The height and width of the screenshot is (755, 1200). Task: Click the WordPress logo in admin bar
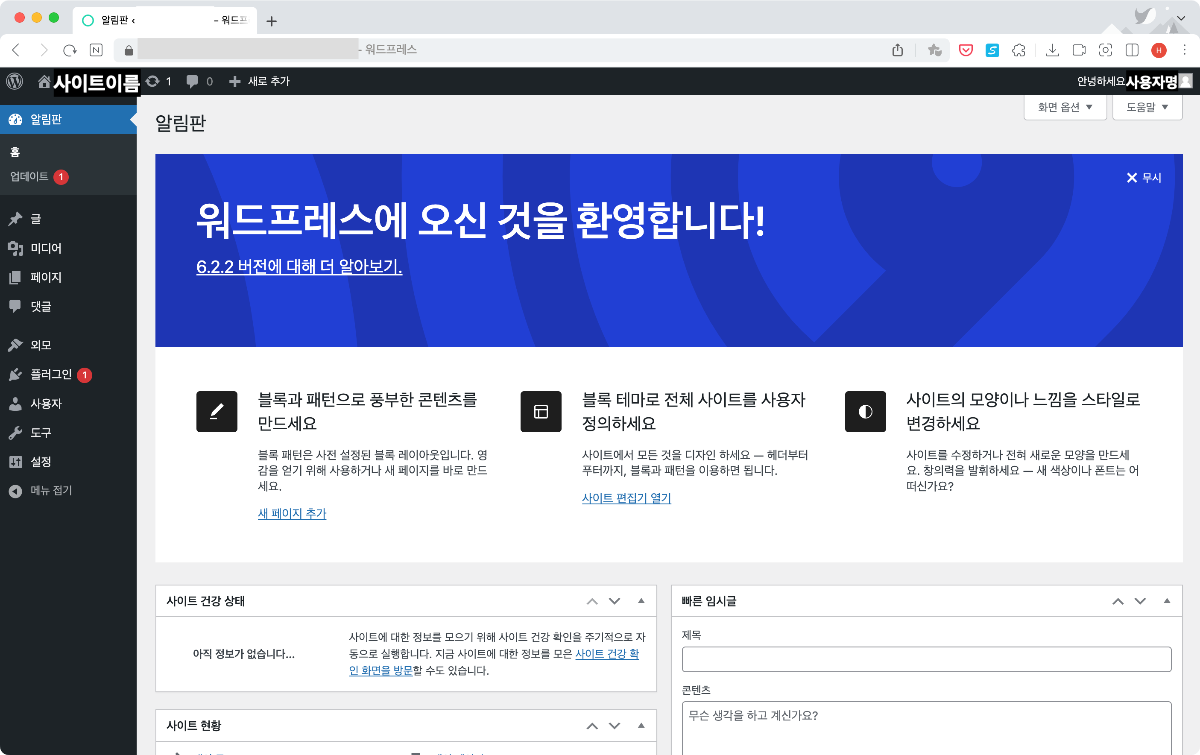pyautogui.click(x=14, y=81)
